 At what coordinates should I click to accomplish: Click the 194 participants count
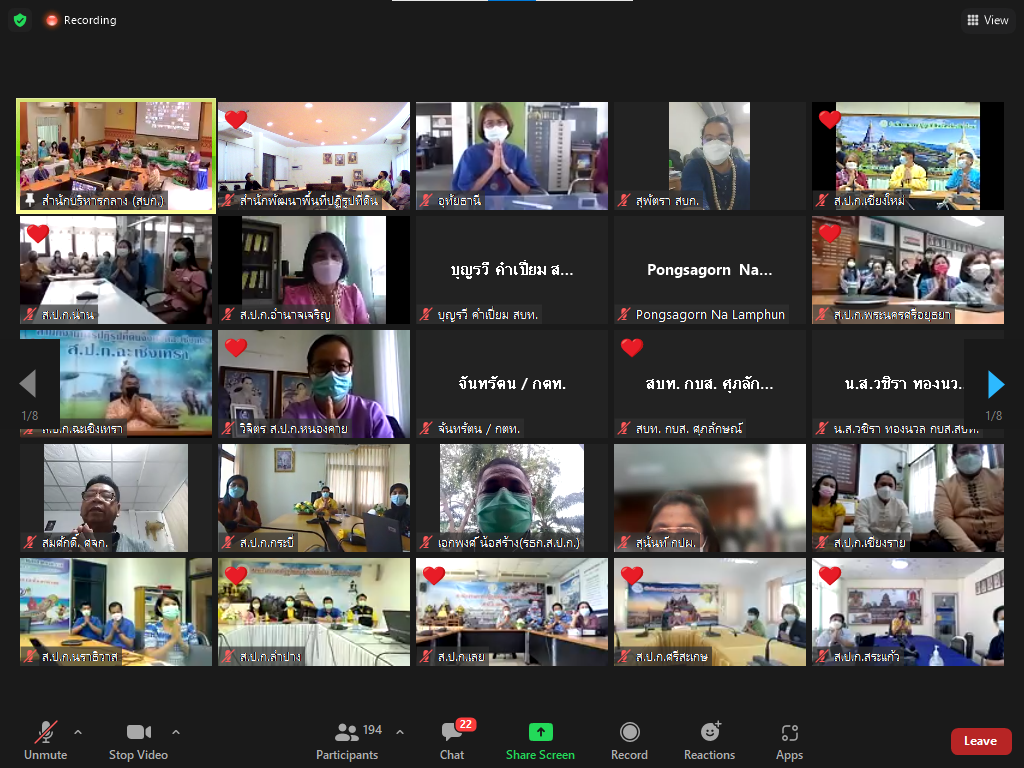coord(372,729)
